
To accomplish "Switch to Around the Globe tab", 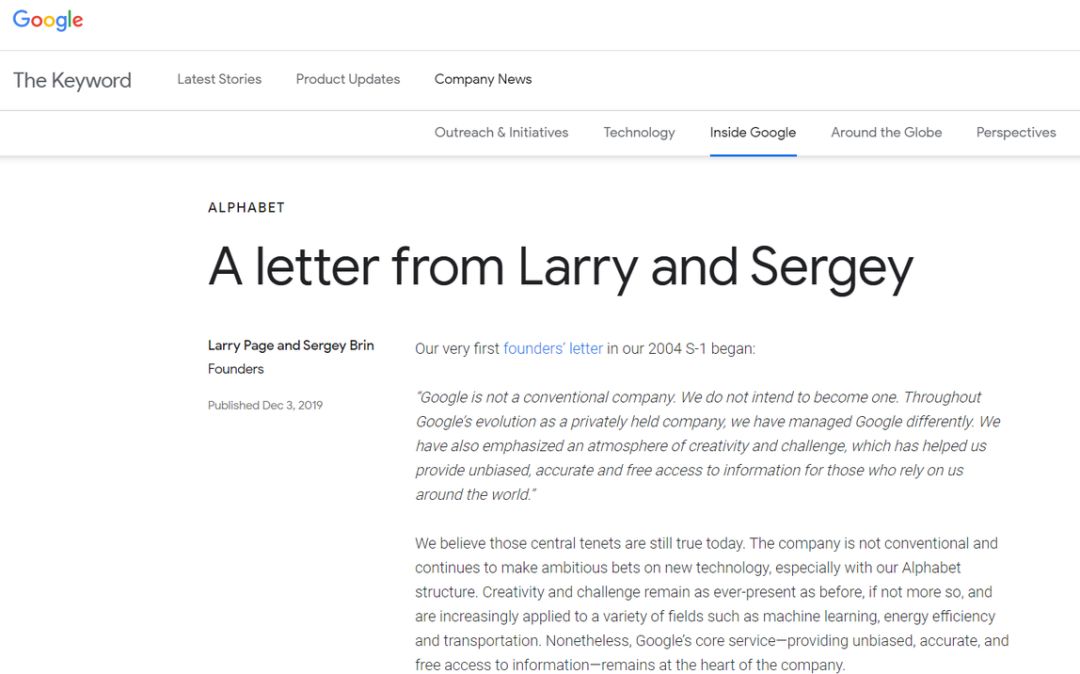I will 886,132.
